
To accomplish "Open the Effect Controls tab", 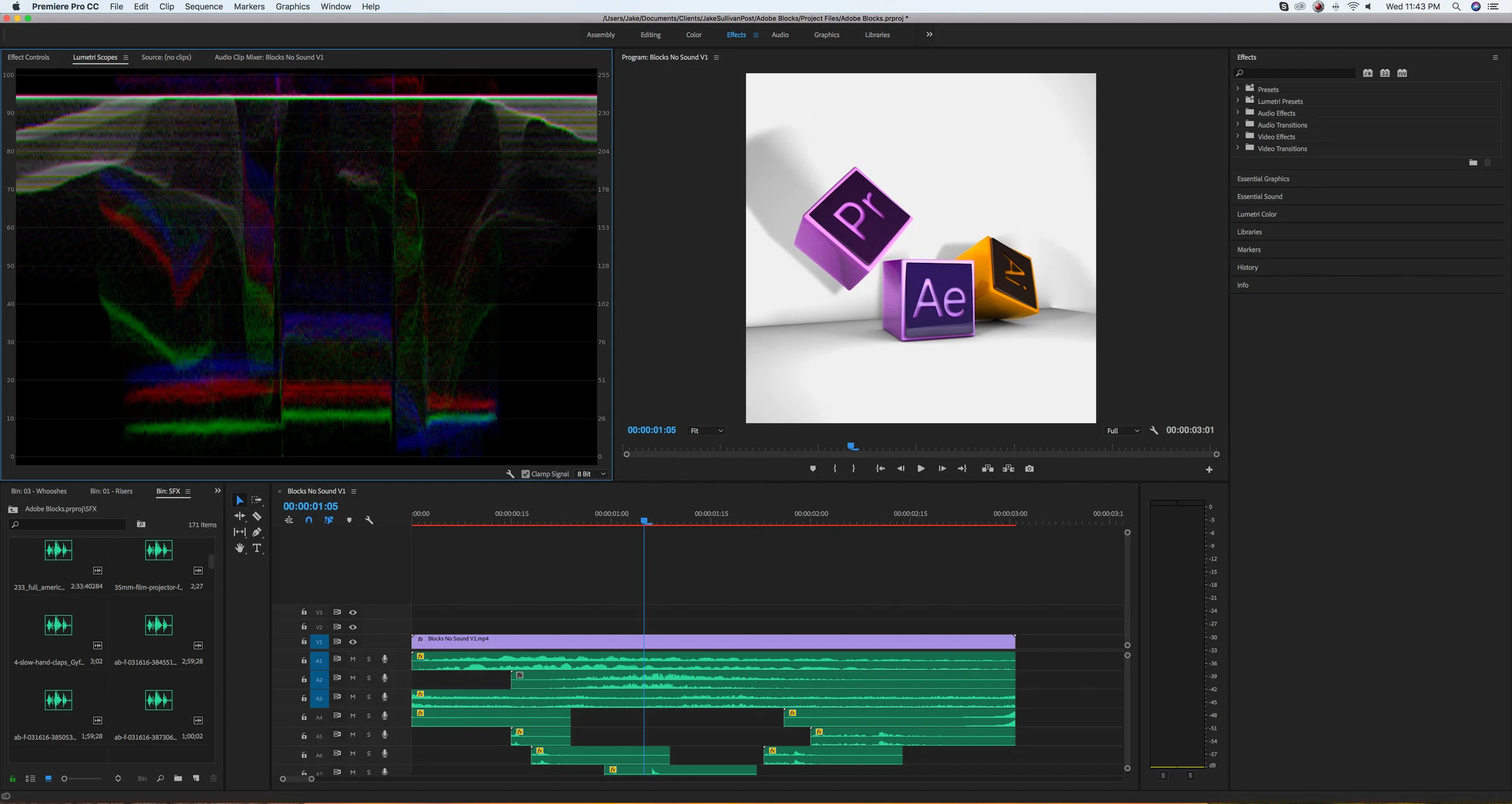I will pyautogui.click(x=28, y=57).
